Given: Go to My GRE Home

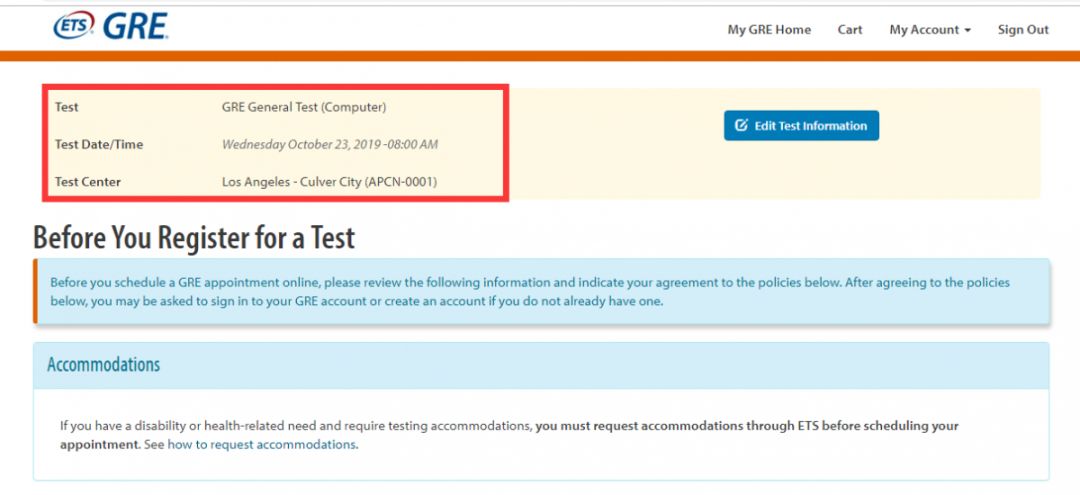Looking at the screenshot, I should (769, 30).
